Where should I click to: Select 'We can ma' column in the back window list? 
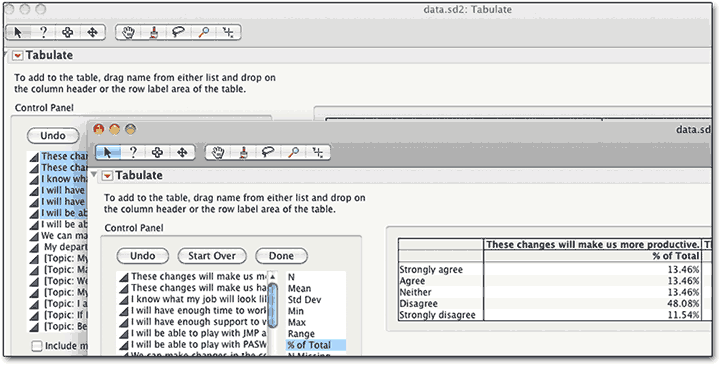[x=58, y=236]
